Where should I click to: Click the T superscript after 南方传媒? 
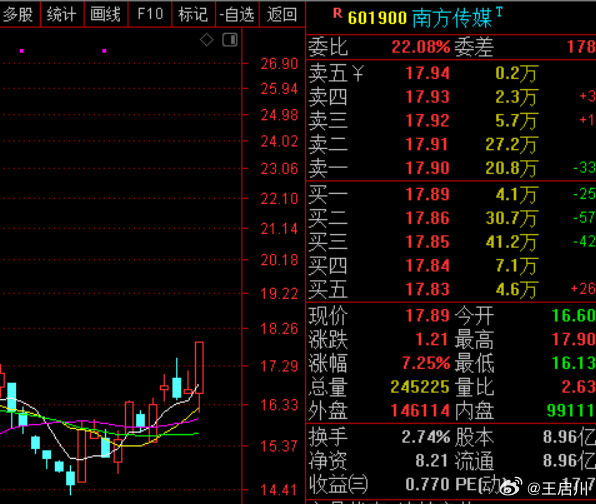(499, 12)
